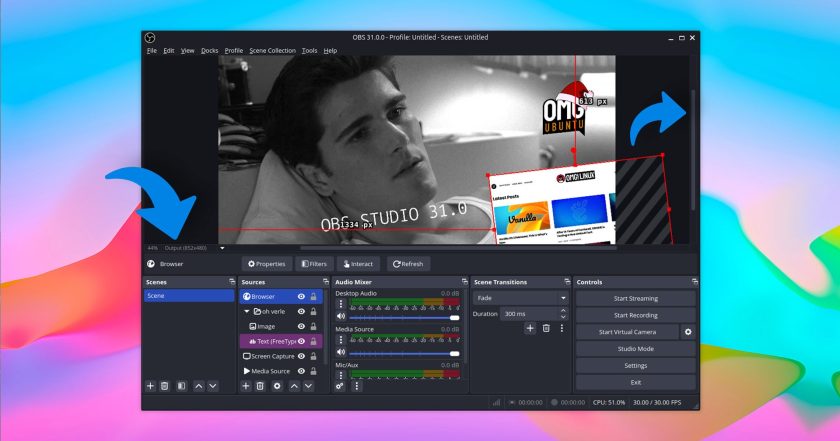This screenshot has width=840, height=441.
Task: Open scene filters icon in Scenes dock
Action: [x=182, y=386]
